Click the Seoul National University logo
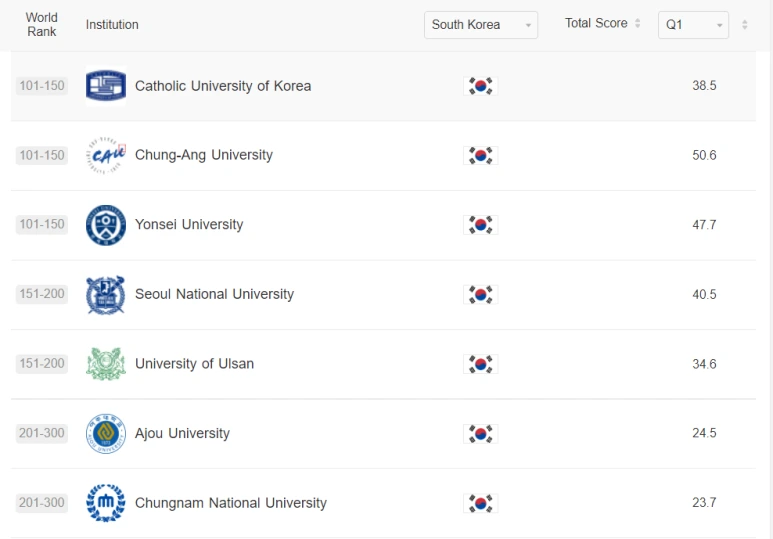 106,295
